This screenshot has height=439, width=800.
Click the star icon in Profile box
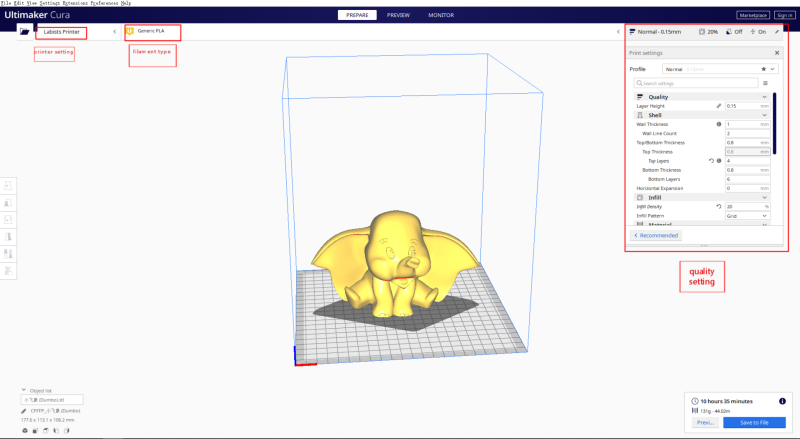(764, 69)
